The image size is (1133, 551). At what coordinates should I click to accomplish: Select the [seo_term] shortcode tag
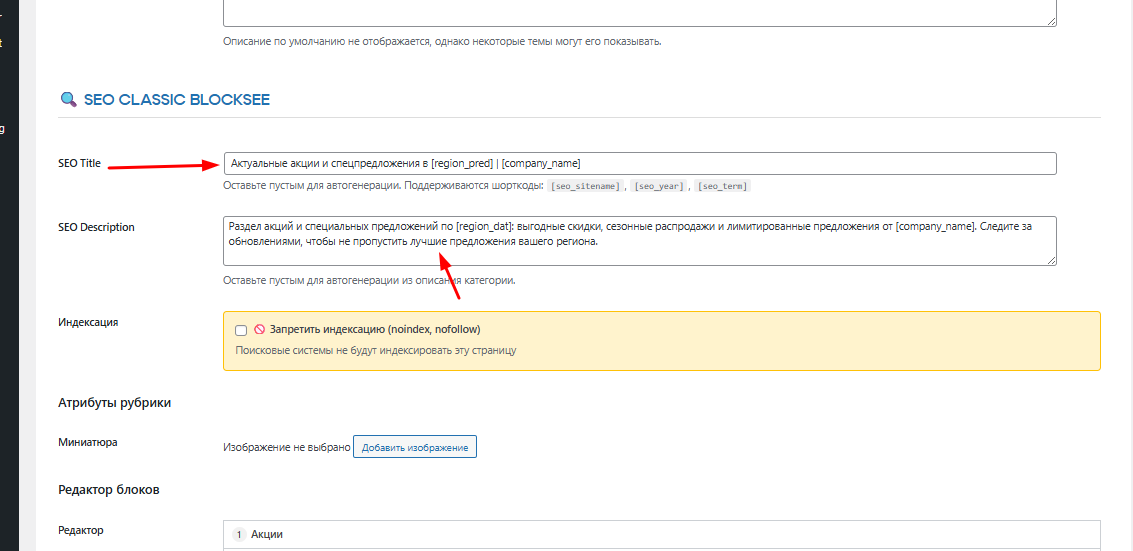tap(722, 186)
